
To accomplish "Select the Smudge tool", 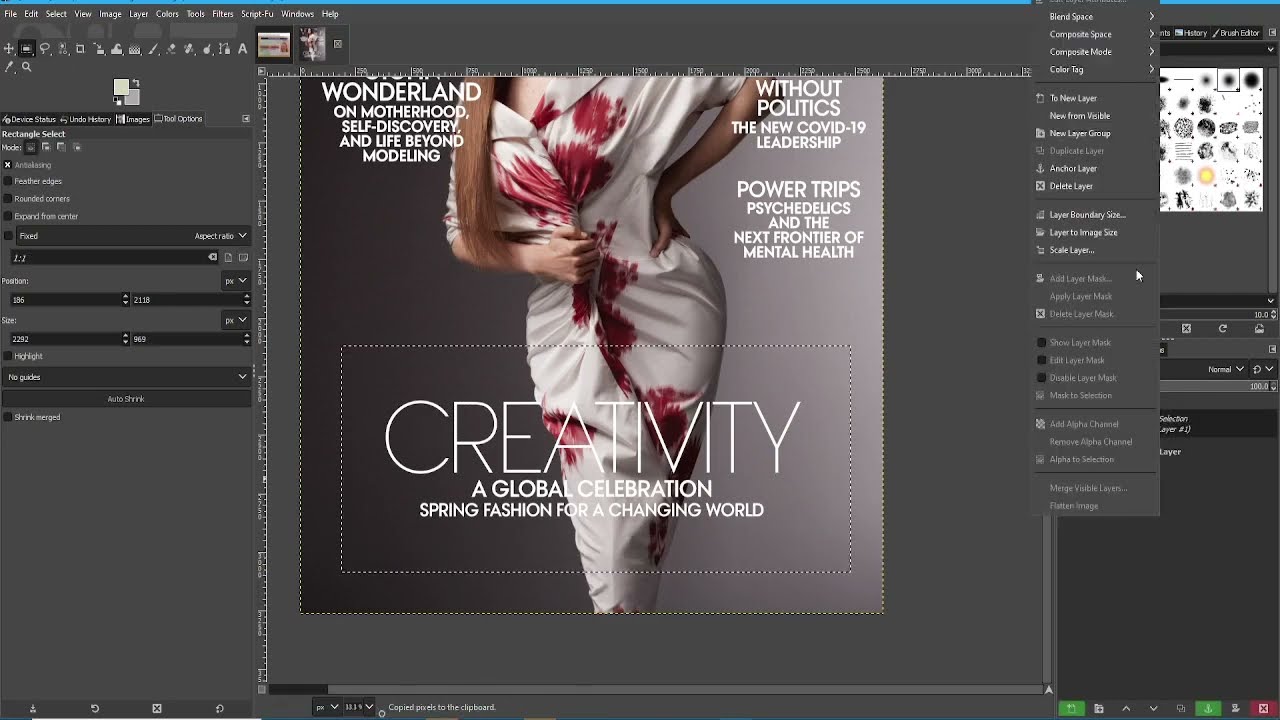I will (x=206, y=49).
